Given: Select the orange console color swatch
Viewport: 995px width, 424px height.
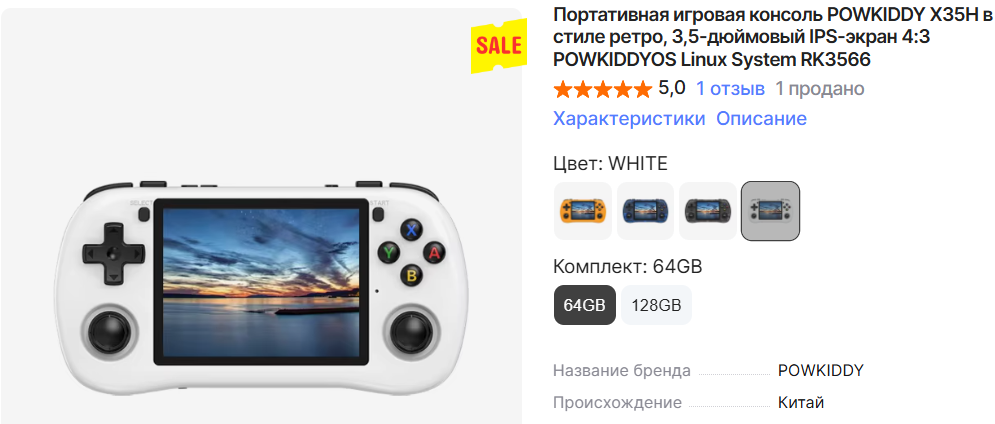Looking at the screenshot, I should coord(583,211).
